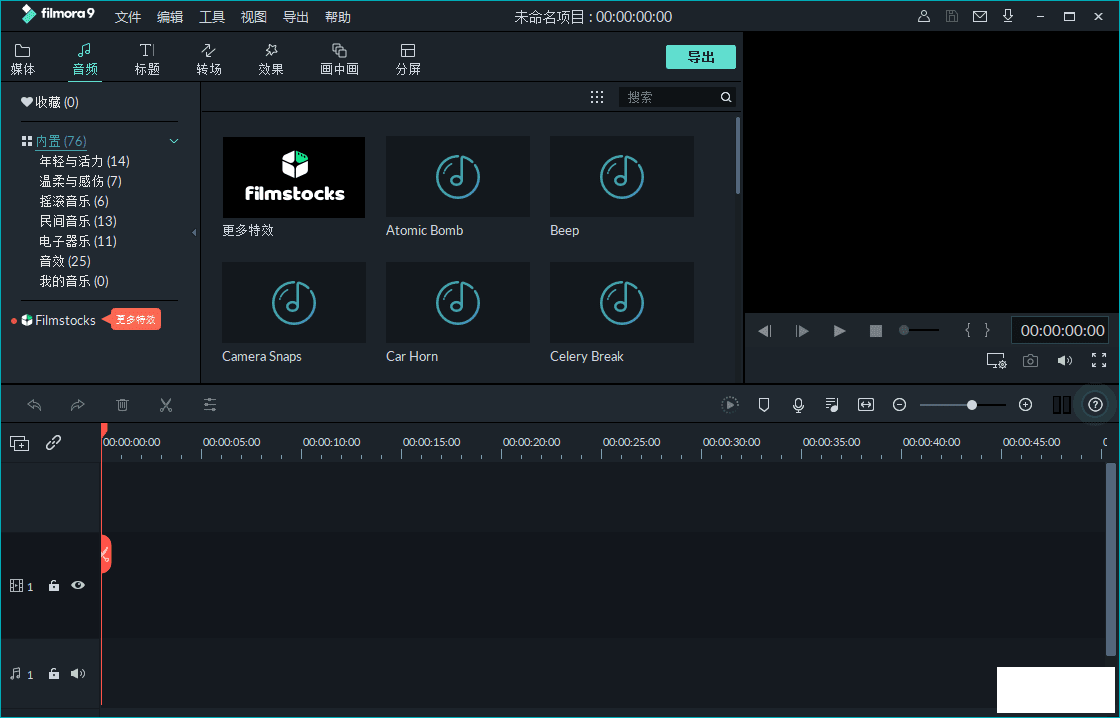Click the scissors split tool
Image resolution: width=1120 pixels, height=718 pixels.
(x=166, y=405)
